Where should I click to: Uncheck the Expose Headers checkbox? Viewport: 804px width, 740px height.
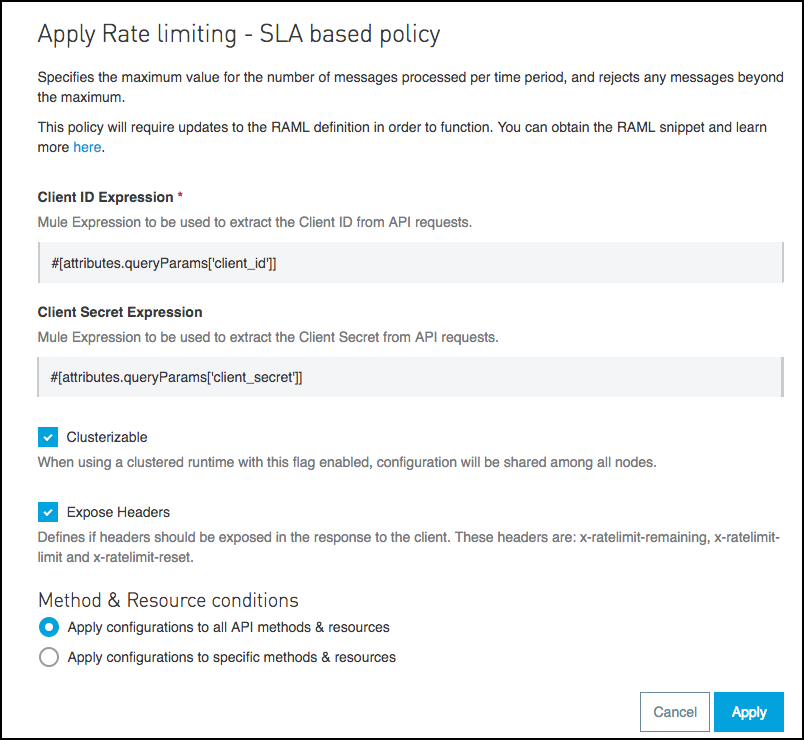[x=47, y=512]
